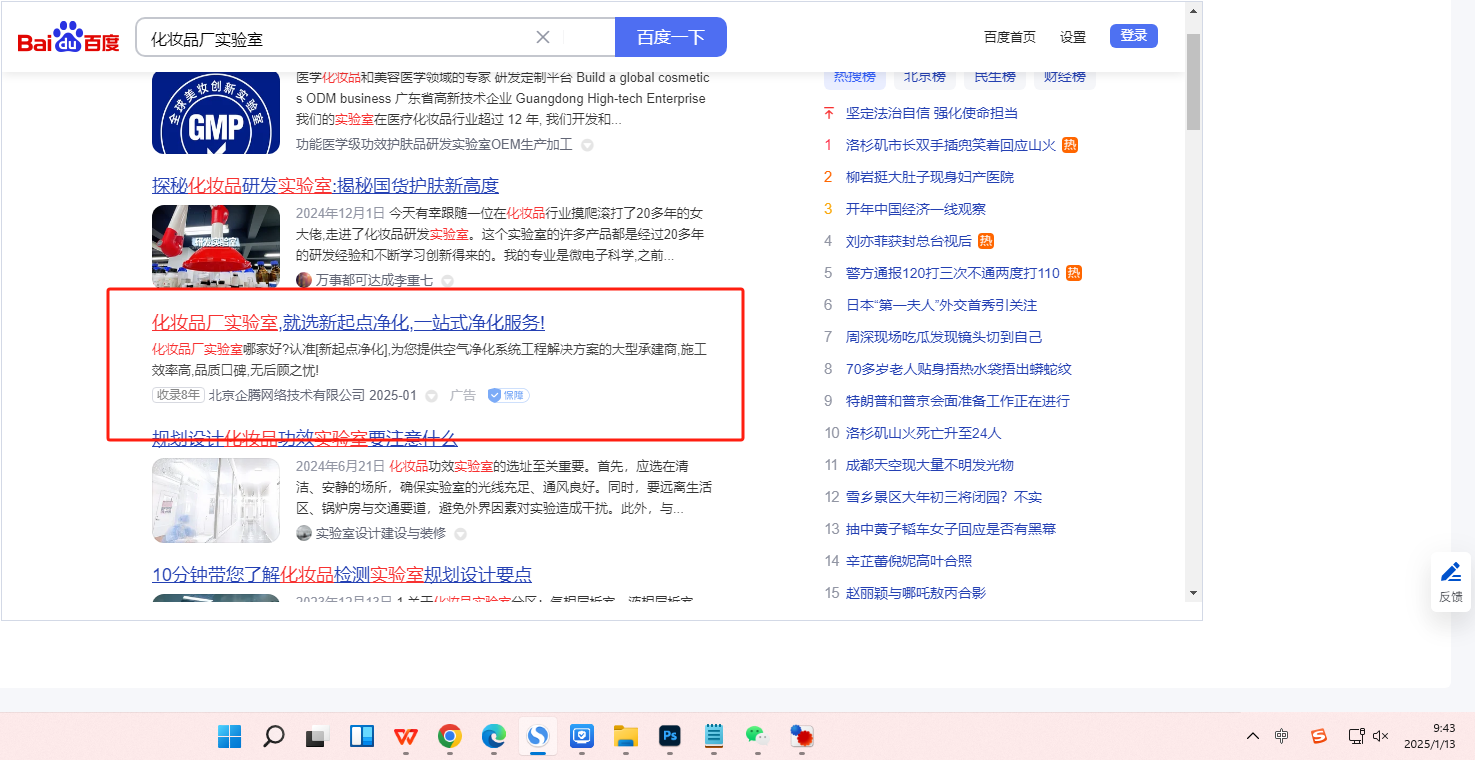Expand the hidden system tray icons chevron
The height and width of the screenshot is (760, 1475).
pos(1252,736)
